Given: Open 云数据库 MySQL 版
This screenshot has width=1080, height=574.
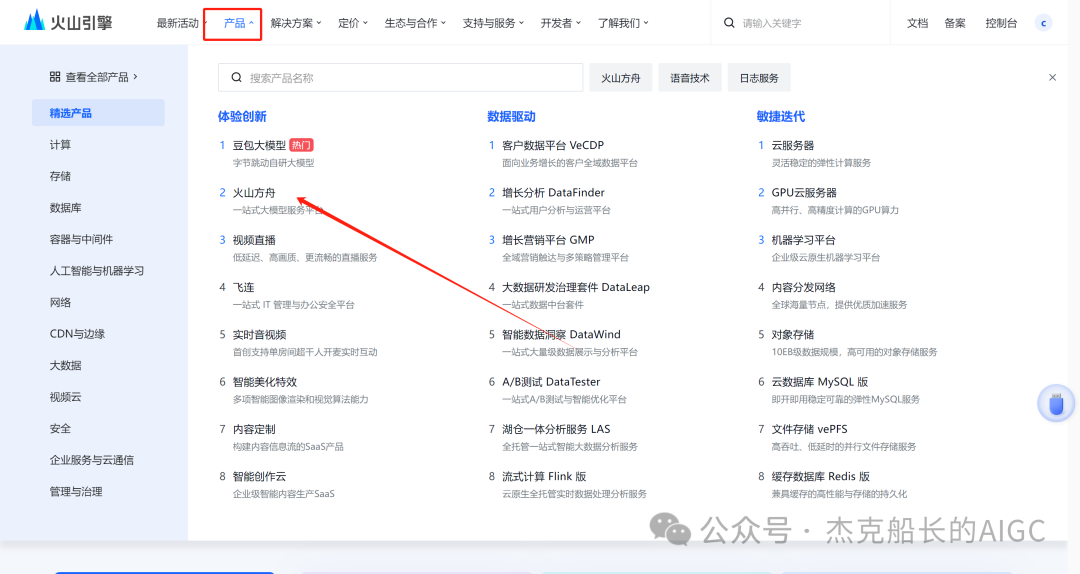Looking at the screenshot, I should click(820, 382).
